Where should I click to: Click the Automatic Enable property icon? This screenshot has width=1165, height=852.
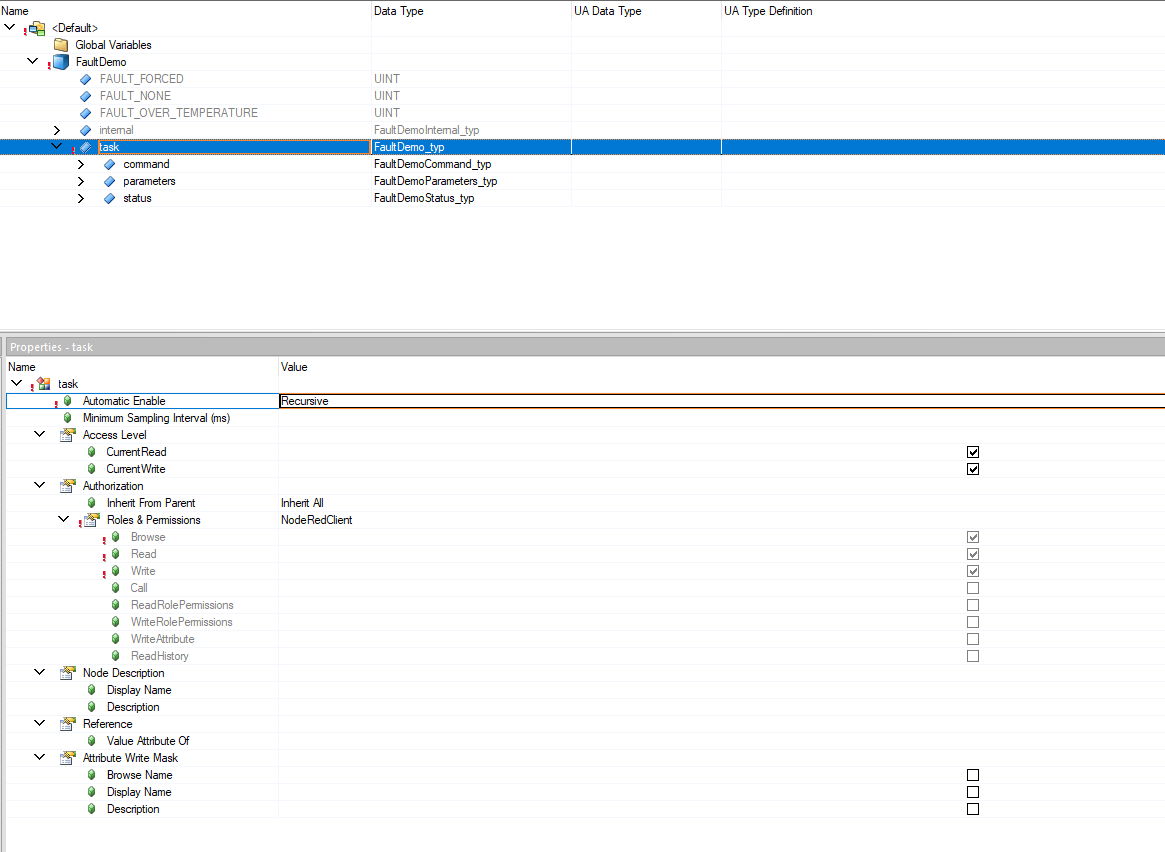click(x=68, y=401)
